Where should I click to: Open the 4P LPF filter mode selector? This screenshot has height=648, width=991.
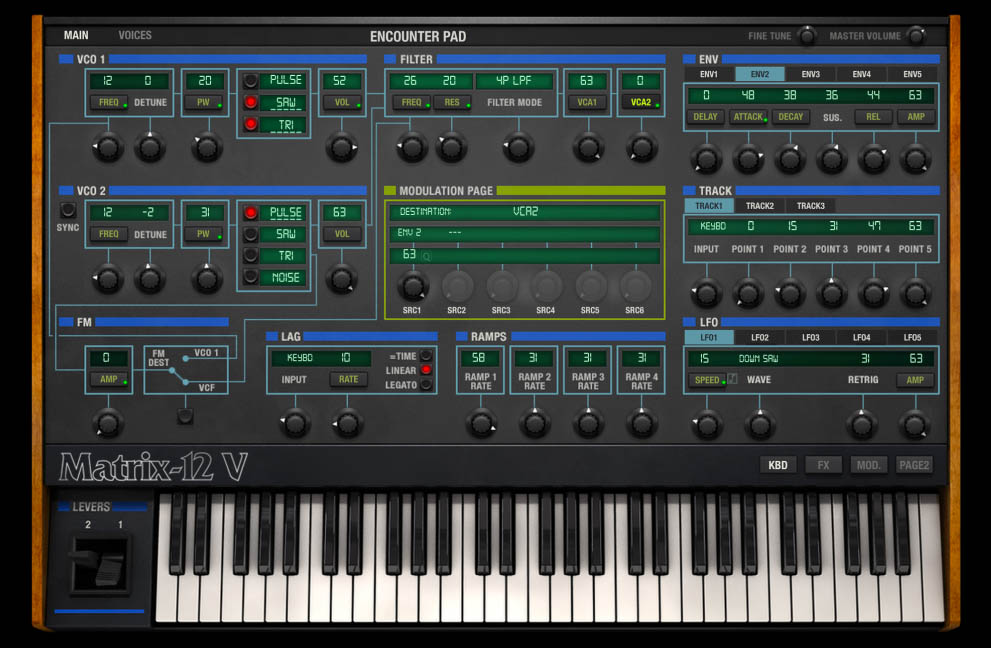tap(514, 81)
